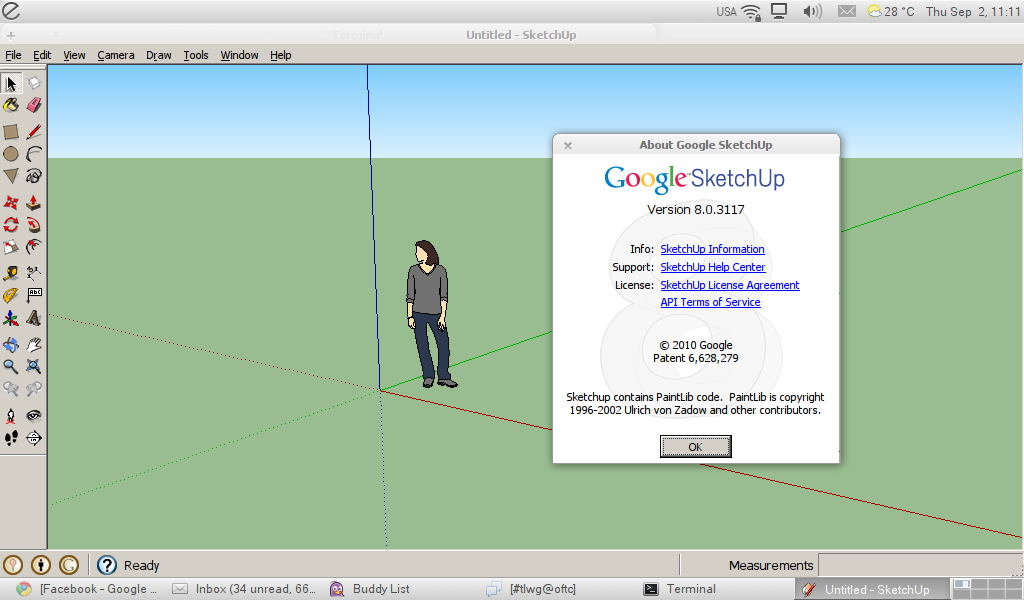Pick the Polygon tool
1024x600 pixels.
[11, 176]
